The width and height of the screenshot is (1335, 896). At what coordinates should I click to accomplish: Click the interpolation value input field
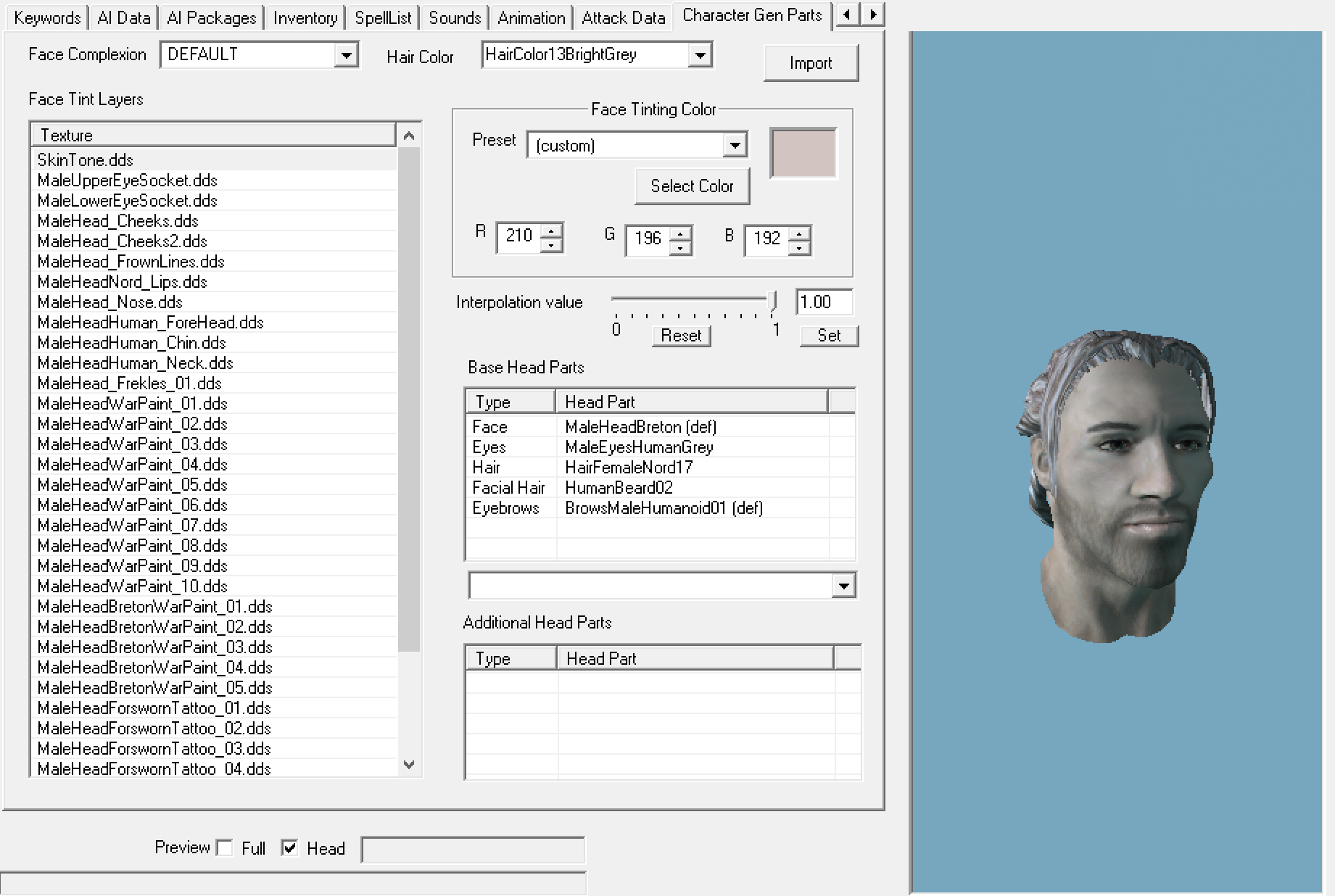824,302
